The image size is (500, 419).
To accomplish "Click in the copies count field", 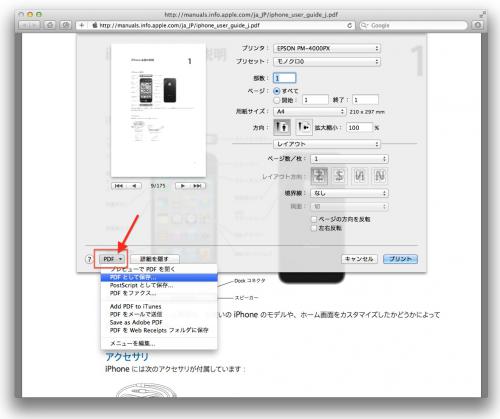I will click(x=284, y=78).
